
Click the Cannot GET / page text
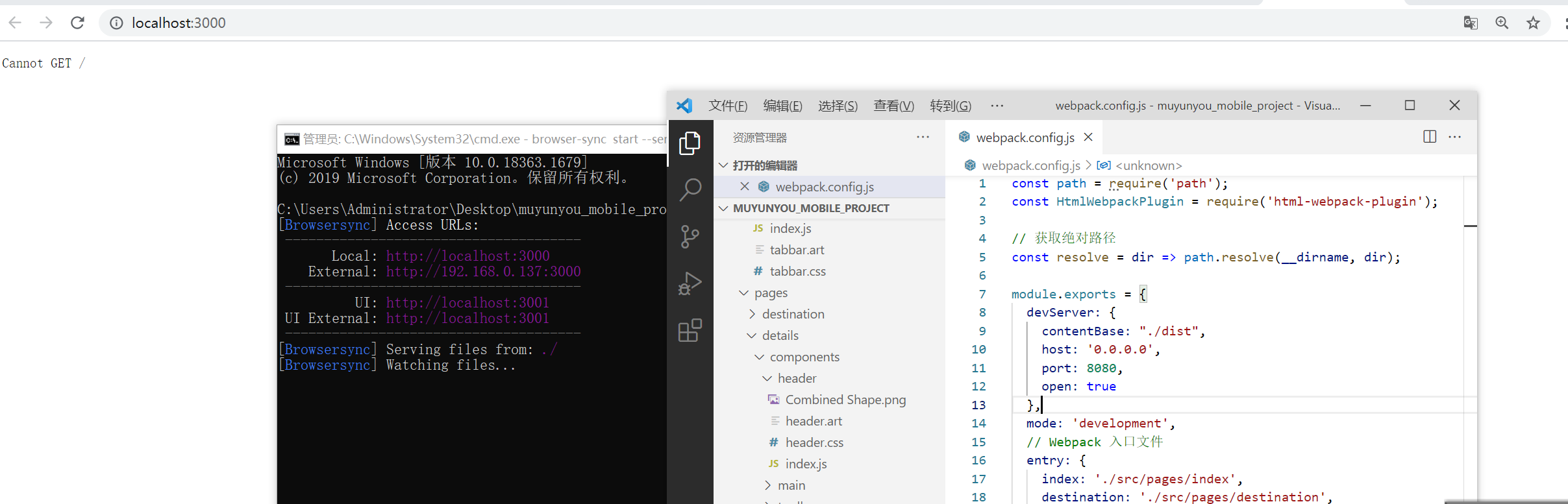44,64
